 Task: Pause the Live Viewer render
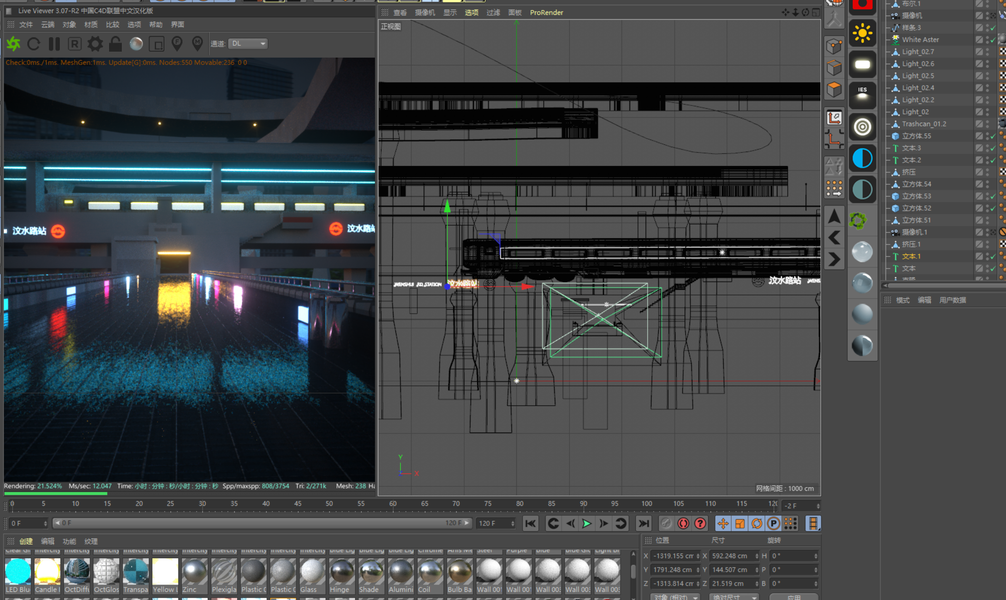55,44
